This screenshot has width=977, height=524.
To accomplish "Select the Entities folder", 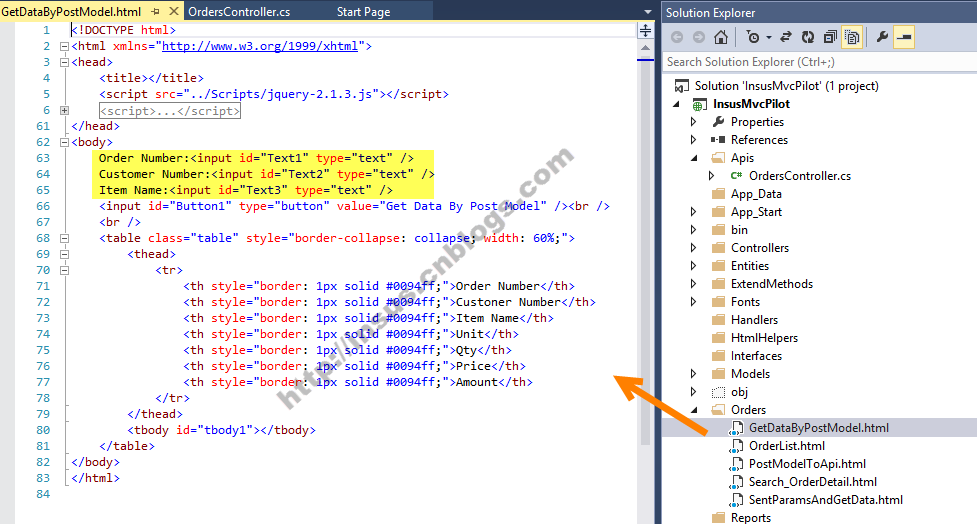I will (x=750, y=266).
